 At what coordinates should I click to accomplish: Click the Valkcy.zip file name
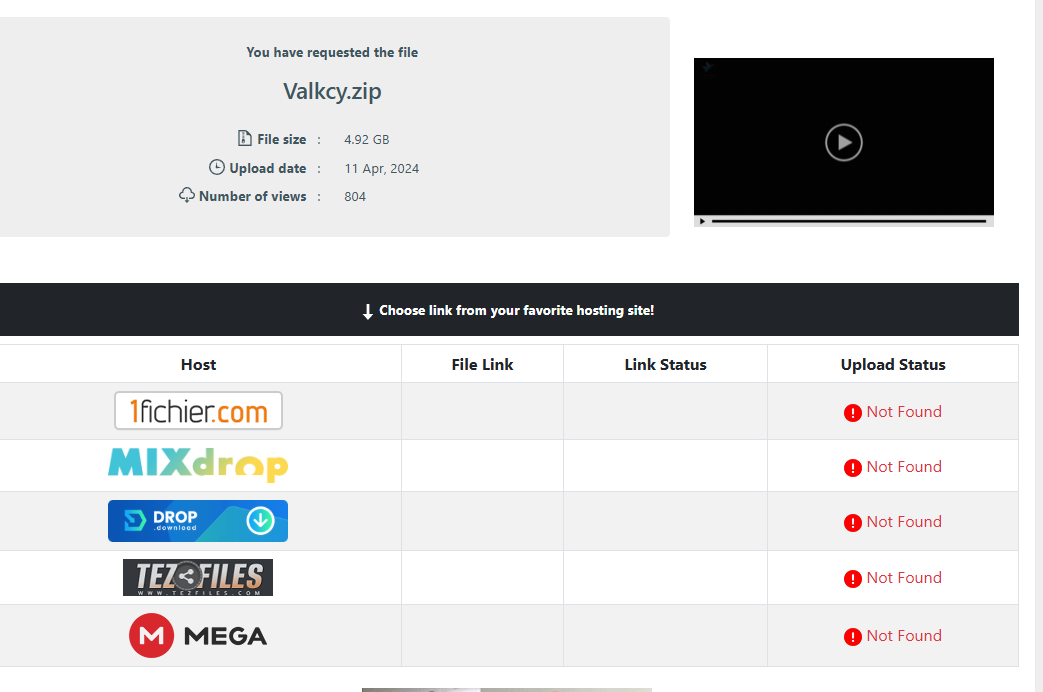tap(332, 91)
